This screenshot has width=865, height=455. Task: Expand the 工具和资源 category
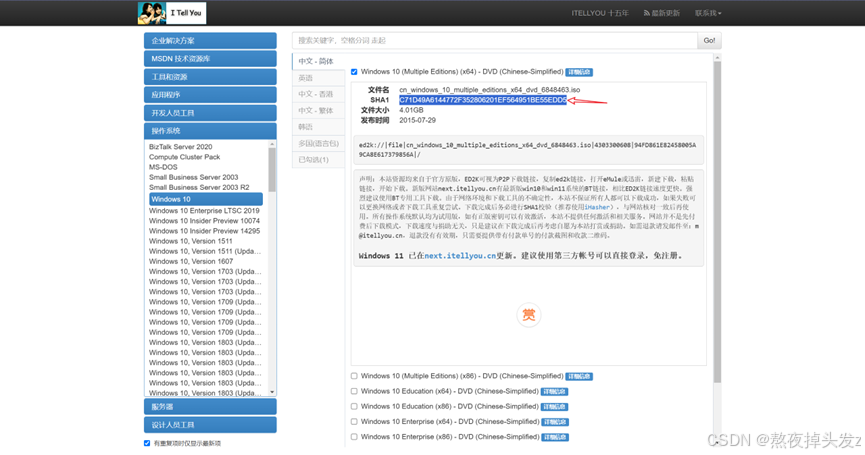210,77
